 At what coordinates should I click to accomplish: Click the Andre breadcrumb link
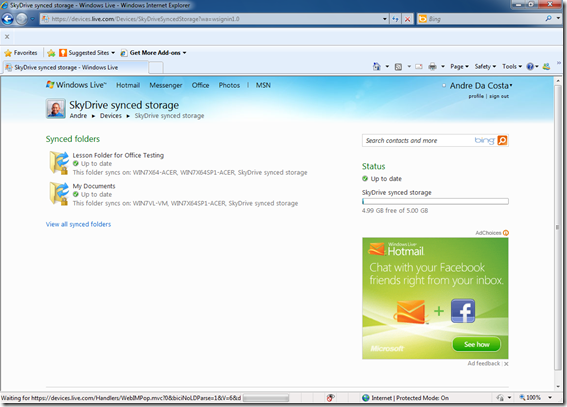(x=78, y=116)
